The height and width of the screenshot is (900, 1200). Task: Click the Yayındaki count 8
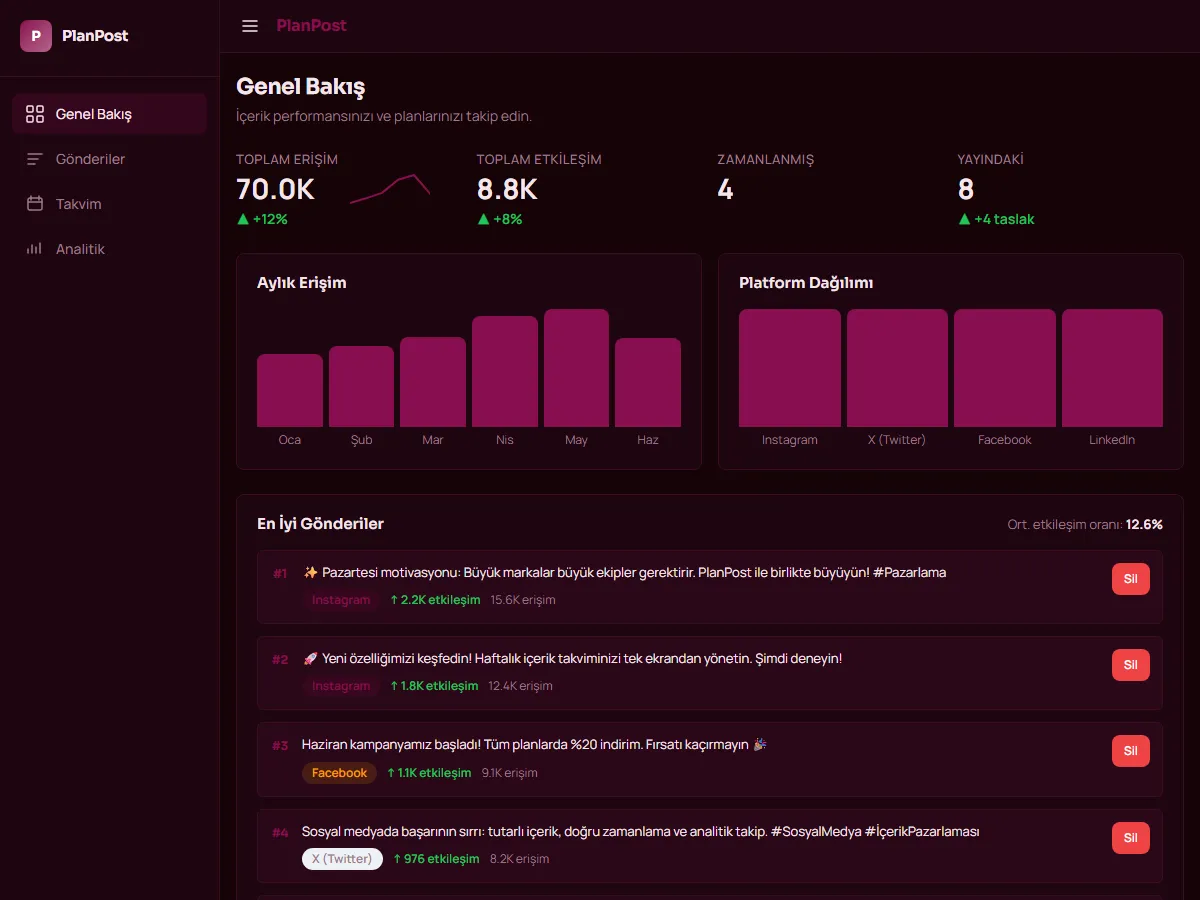(x=966, y=189)
